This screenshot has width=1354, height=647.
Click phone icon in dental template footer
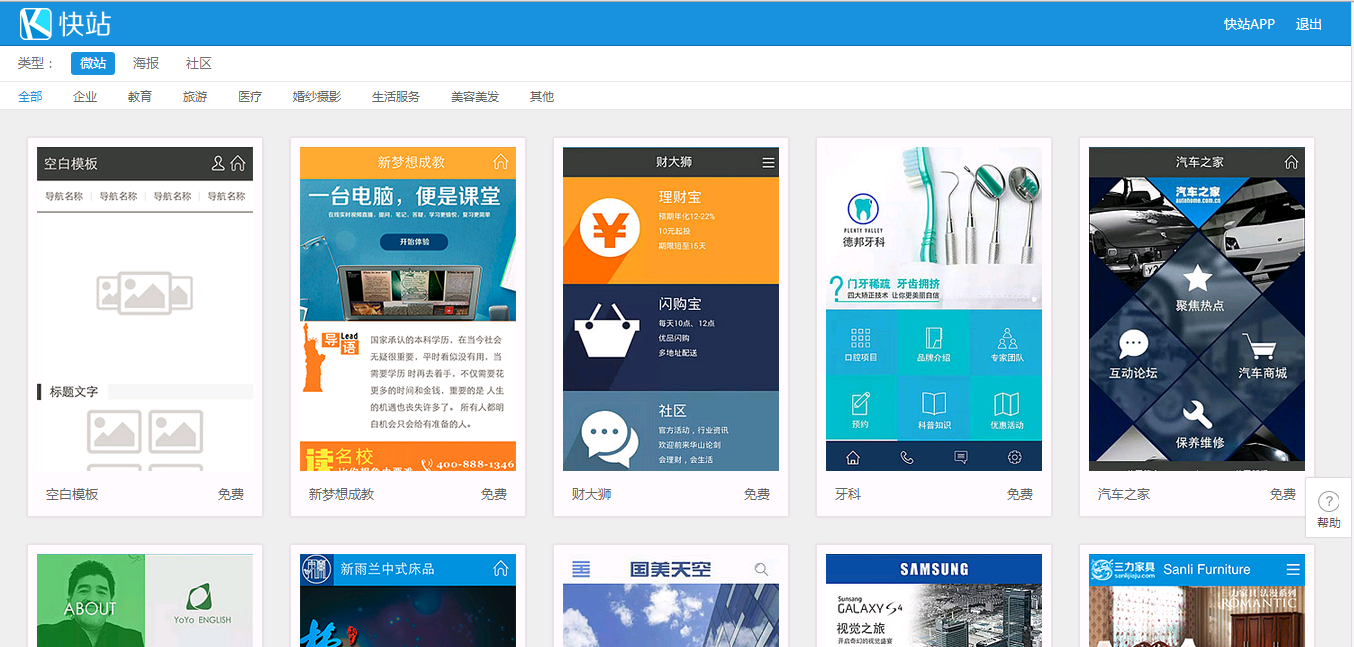click(907, 458)
